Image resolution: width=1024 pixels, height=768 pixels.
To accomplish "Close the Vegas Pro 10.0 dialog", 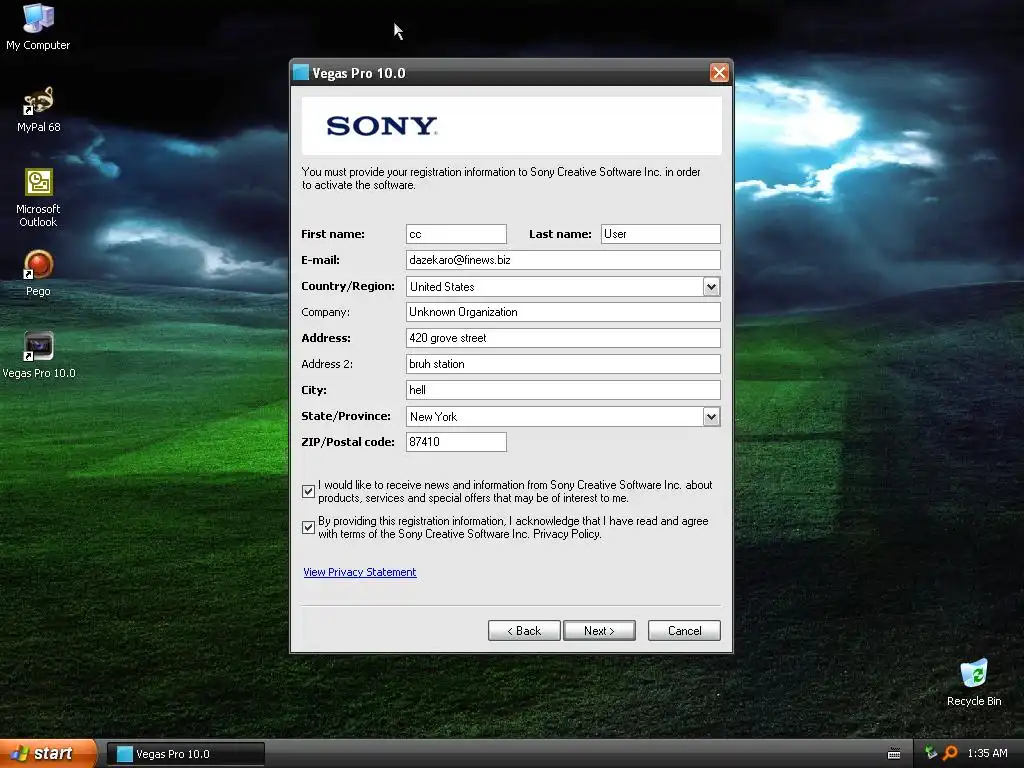I will (719, 72).
